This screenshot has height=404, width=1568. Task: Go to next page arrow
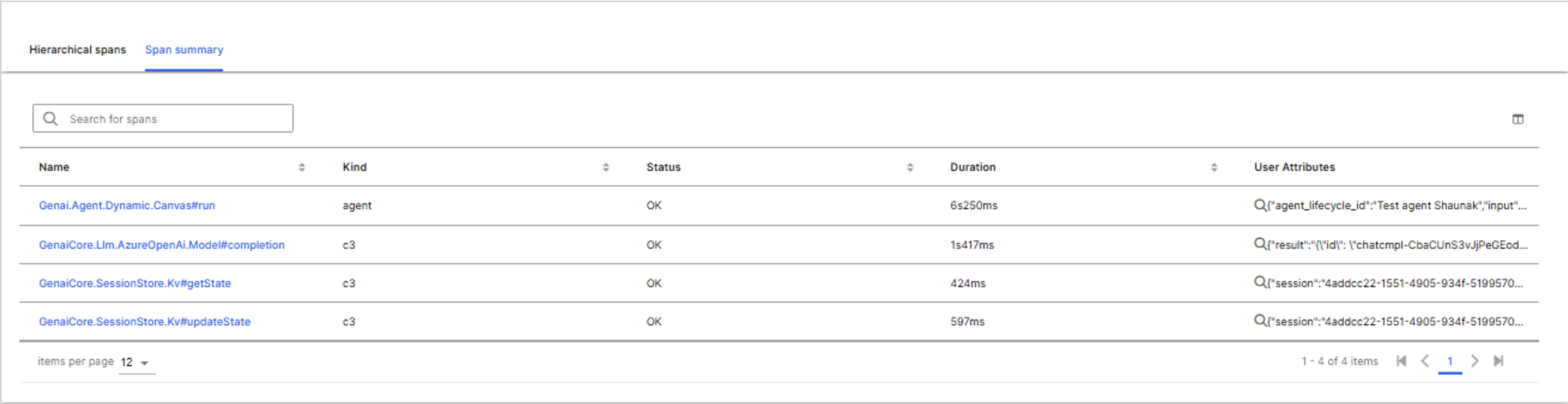pos(1474,361)
